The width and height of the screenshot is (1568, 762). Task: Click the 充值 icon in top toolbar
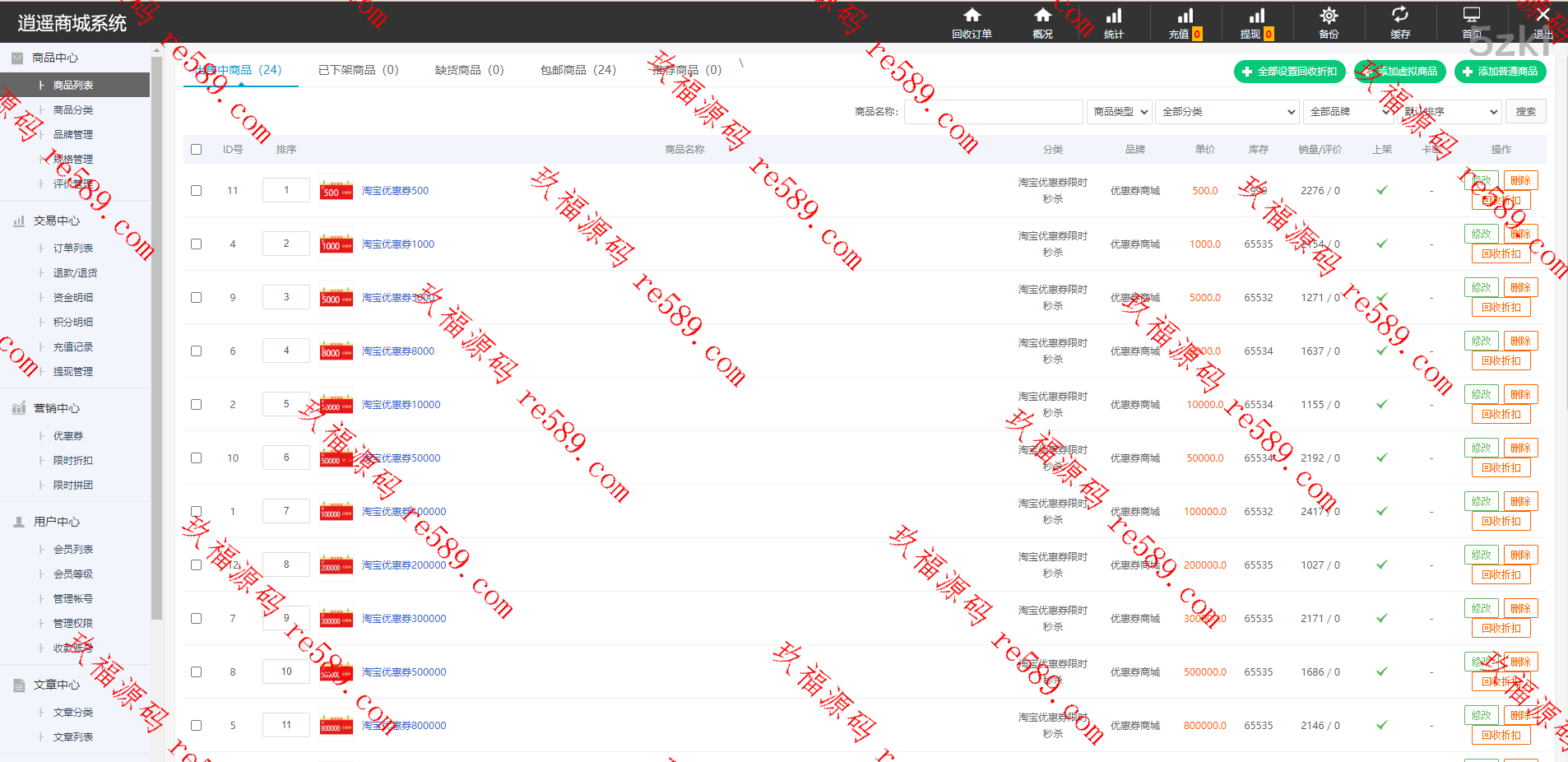pos(1185,16)
